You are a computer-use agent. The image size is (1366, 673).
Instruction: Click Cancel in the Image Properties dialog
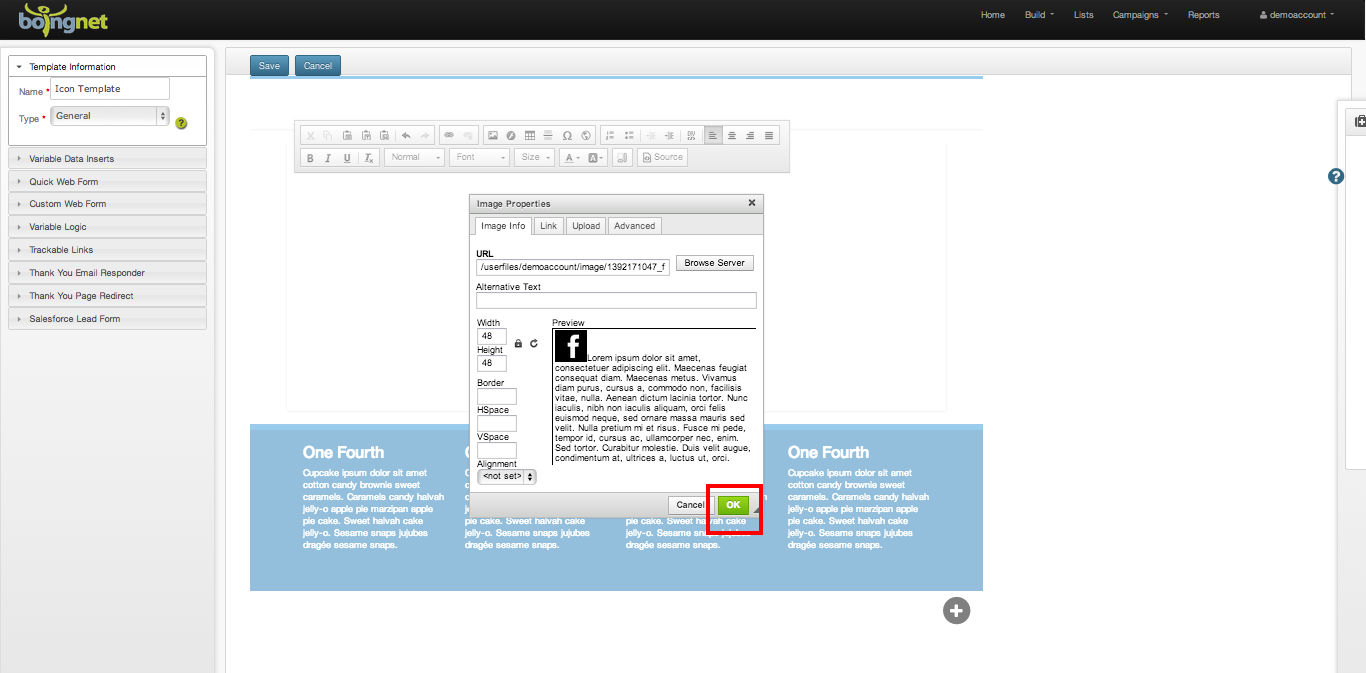(690, 505)
